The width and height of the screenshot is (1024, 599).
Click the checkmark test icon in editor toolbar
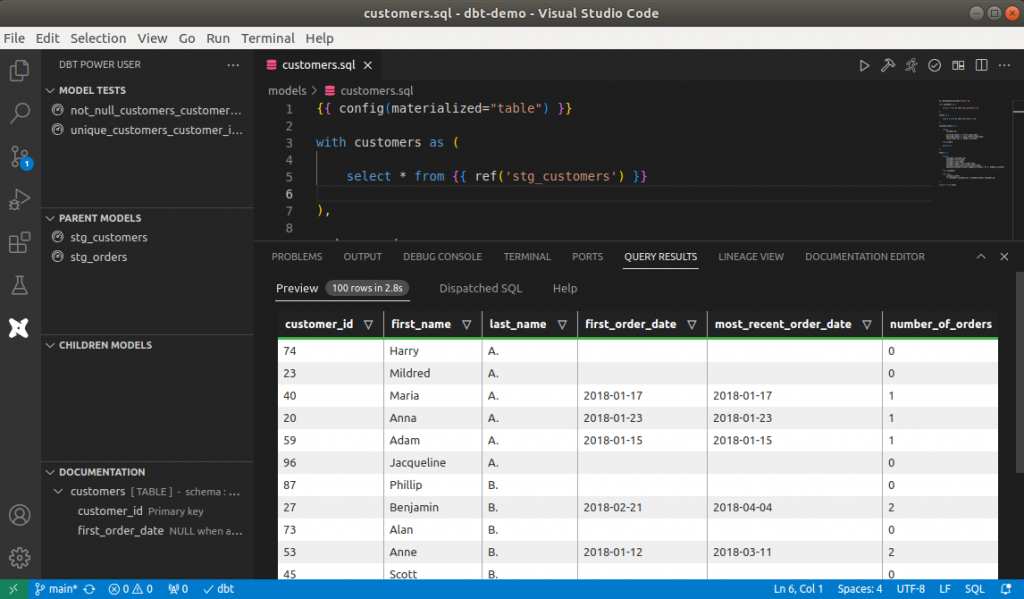(935, 65)
